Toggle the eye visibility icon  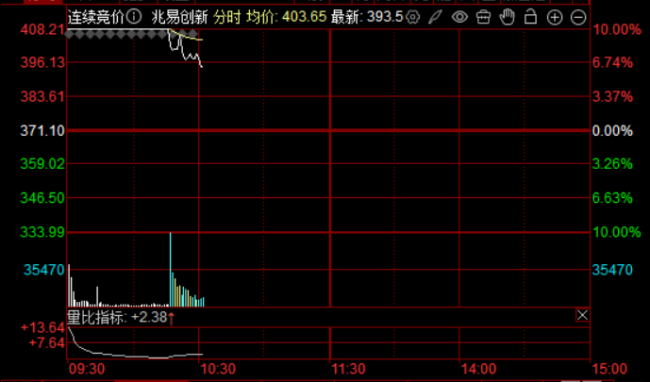[460, 17]
